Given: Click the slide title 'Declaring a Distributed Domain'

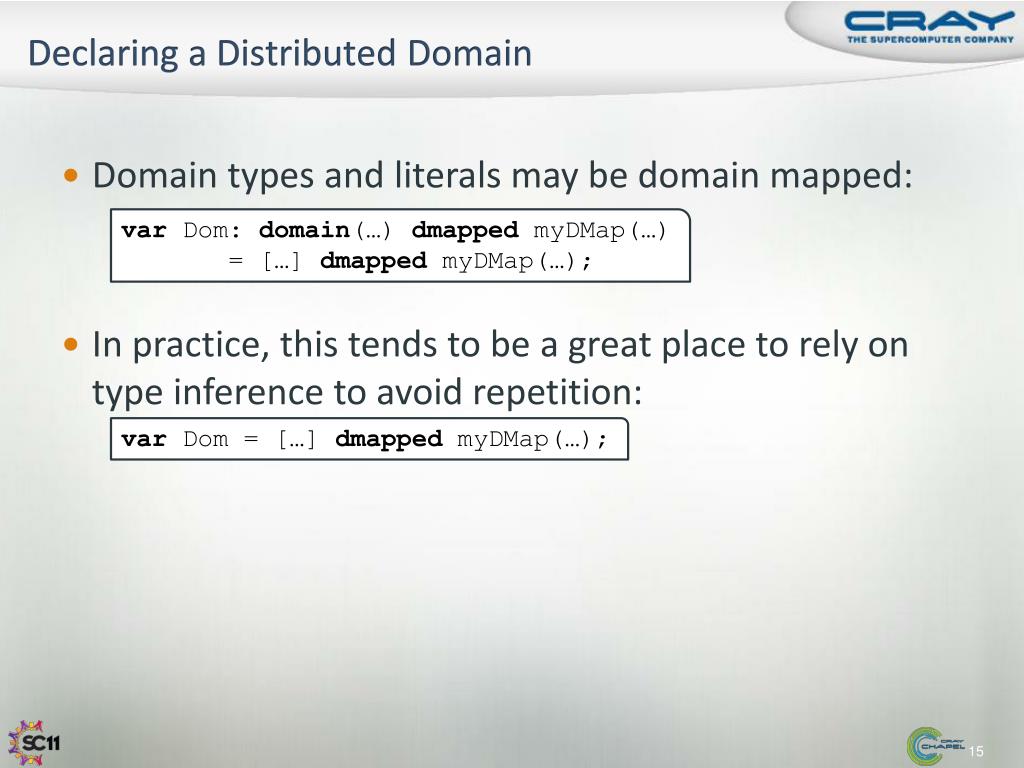Looking at the screenshot, I should (280, 54).
